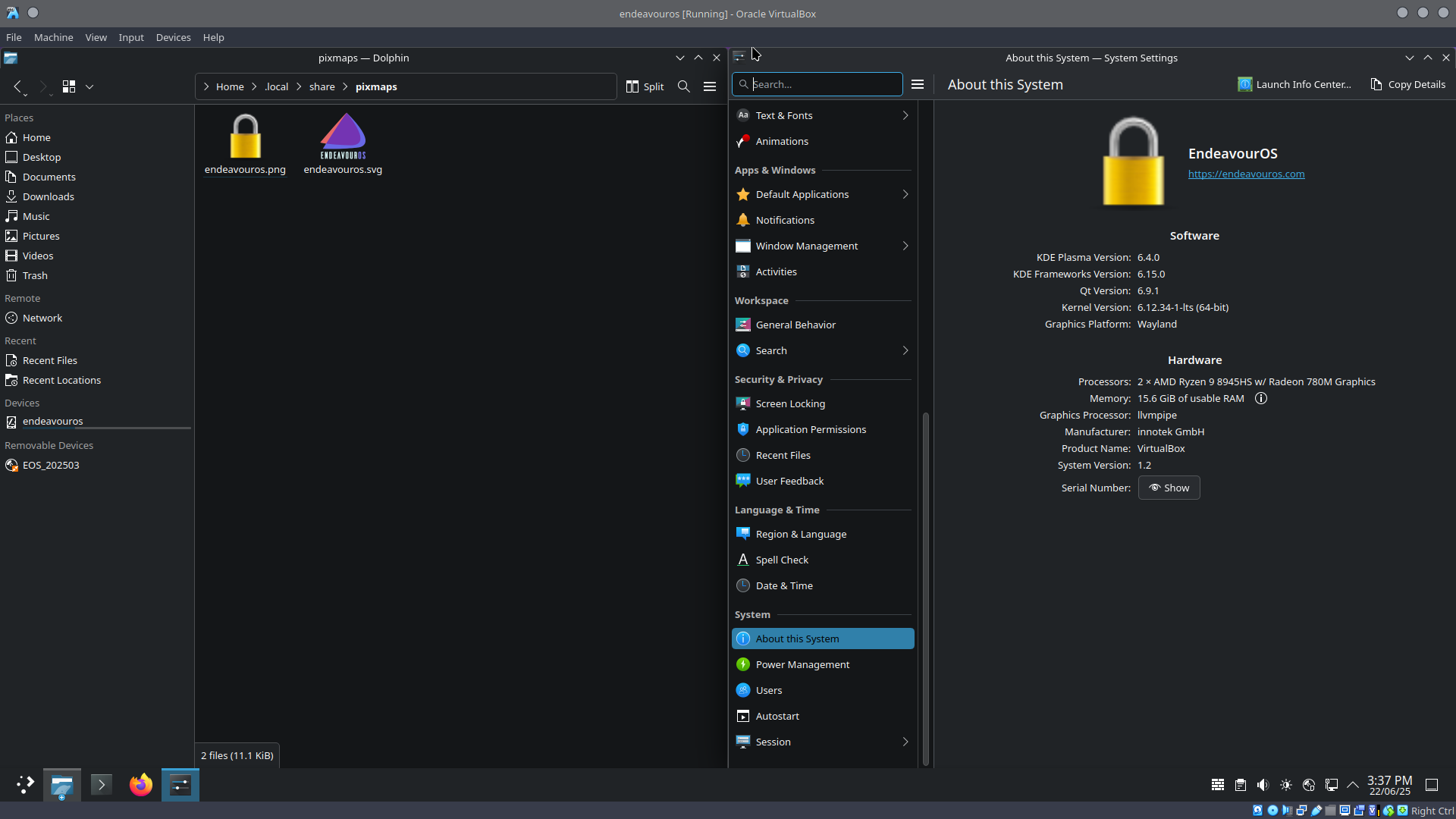
Task: Expand the view mode dropdown arrow
Action: [89, 86]
